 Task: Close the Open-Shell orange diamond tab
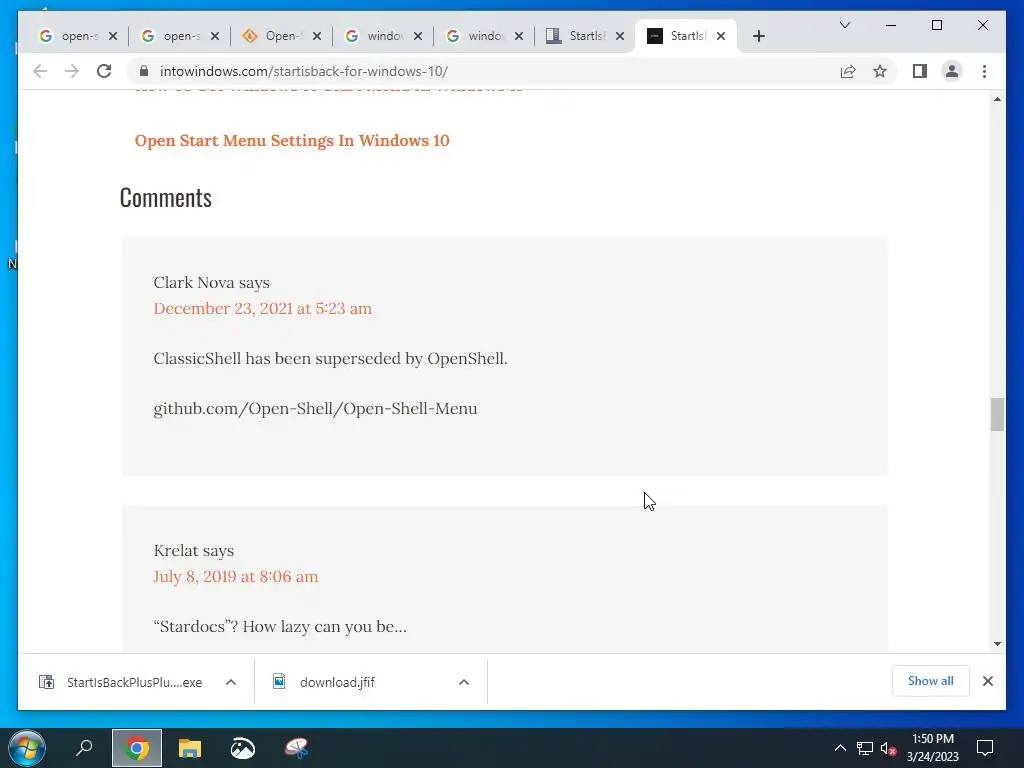click(317, 36)
